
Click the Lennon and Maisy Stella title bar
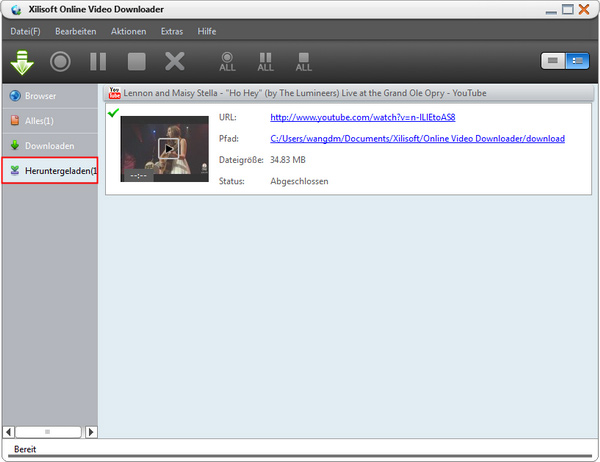coord(349,93)
